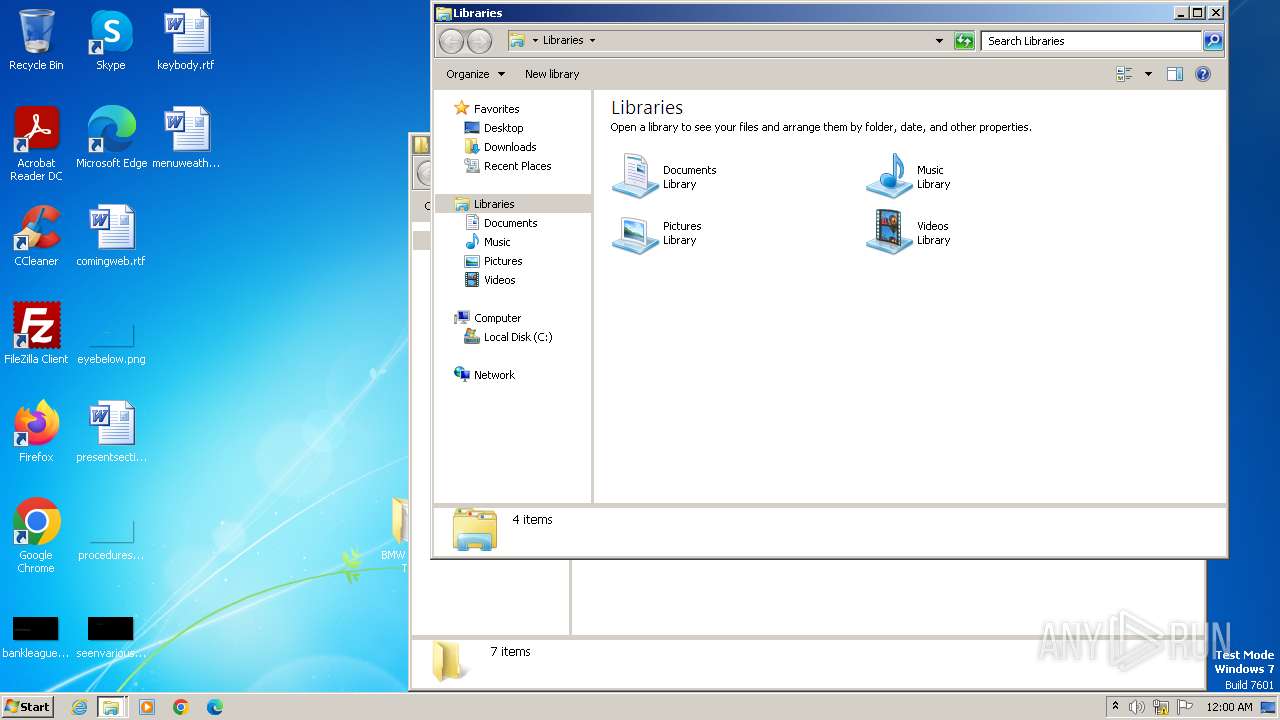Select the seenvarious file on desktop
1280x720 pixels.
tap(111, 637)
